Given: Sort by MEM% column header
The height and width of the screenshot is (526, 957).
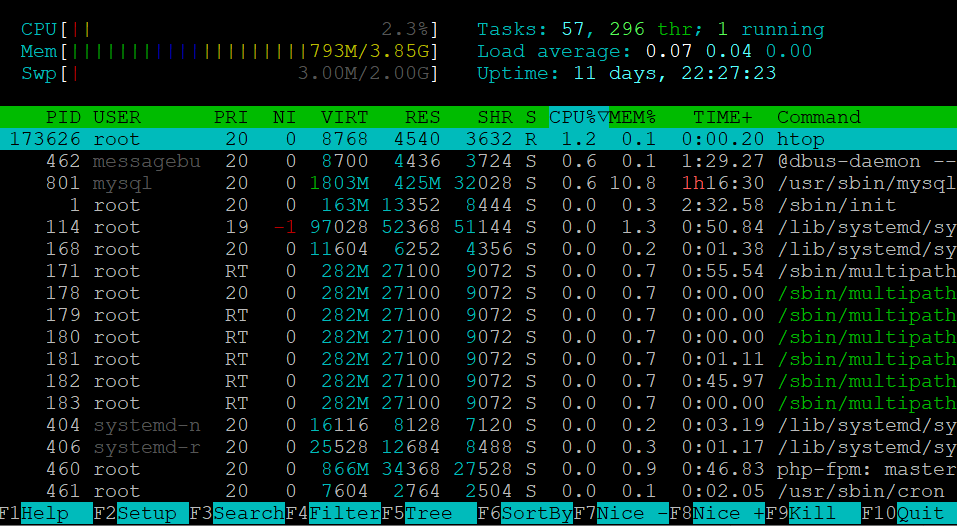Looking at the screenshot, I should click(633, 117).
